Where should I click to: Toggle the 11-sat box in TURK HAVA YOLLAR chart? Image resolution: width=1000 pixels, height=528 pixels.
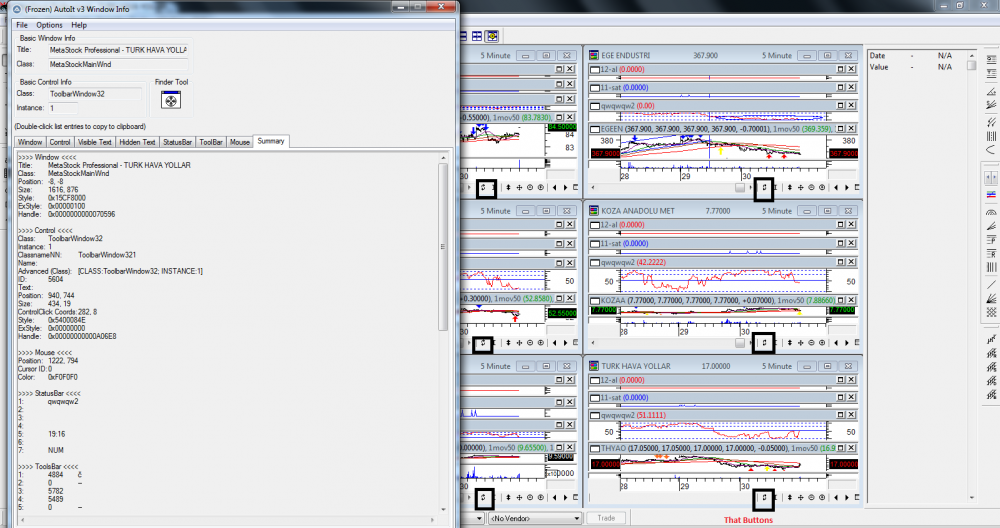click(x=595, y=397)
